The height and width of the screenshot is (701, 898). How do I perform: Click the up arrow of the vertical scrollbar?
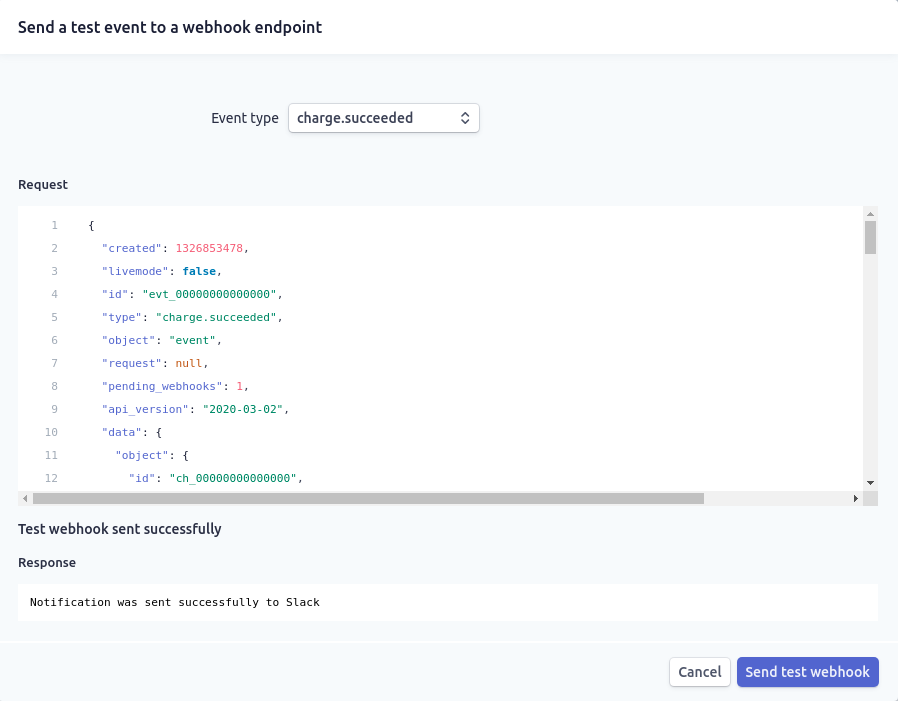(x=870, y=214)
